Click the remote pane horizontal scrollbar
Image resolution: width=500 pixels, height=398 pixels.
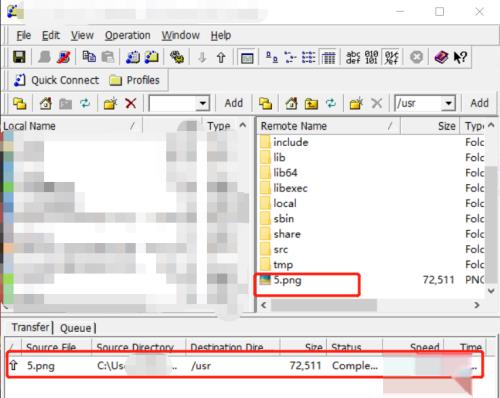[370, 305]
